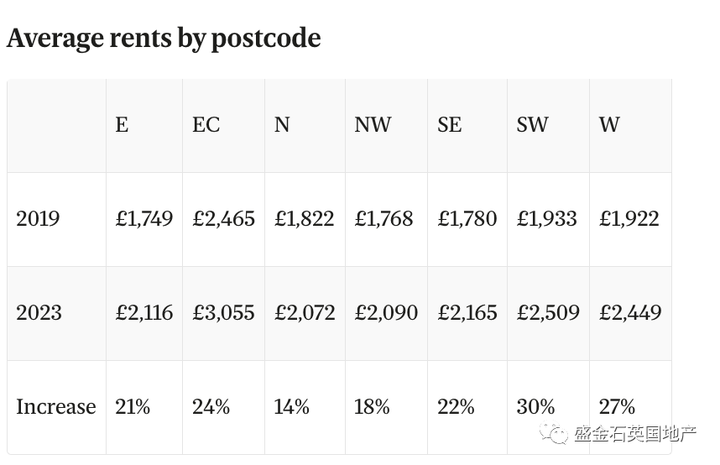Viewport: 720px width, 465px height.
Task: Click the £2,465 cell for EC in 2019
Action: 223,219
